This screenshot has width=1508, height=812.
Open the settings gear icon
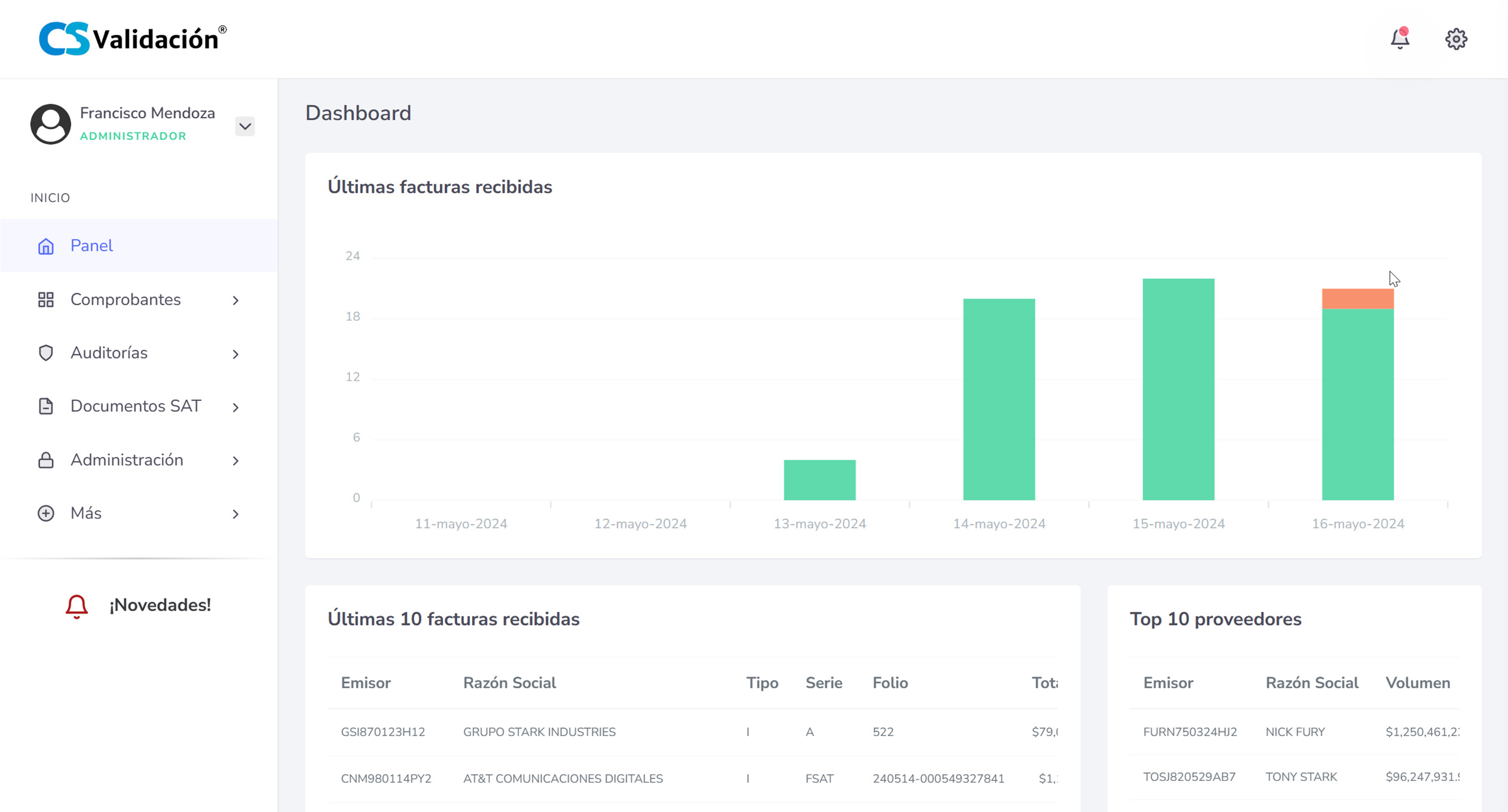click(x=1456, y=39)
